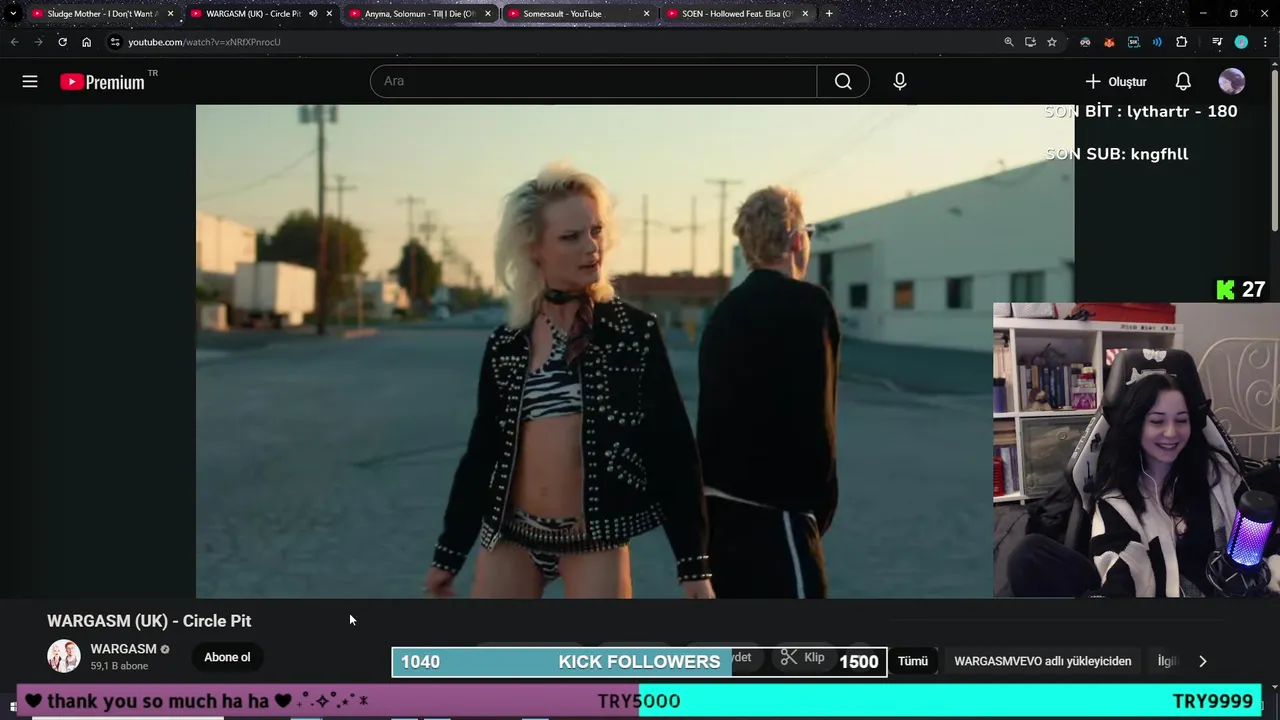Screen dimensions: 1280x720
Task: Open the browser three-dot menu
Action: 1265,42
